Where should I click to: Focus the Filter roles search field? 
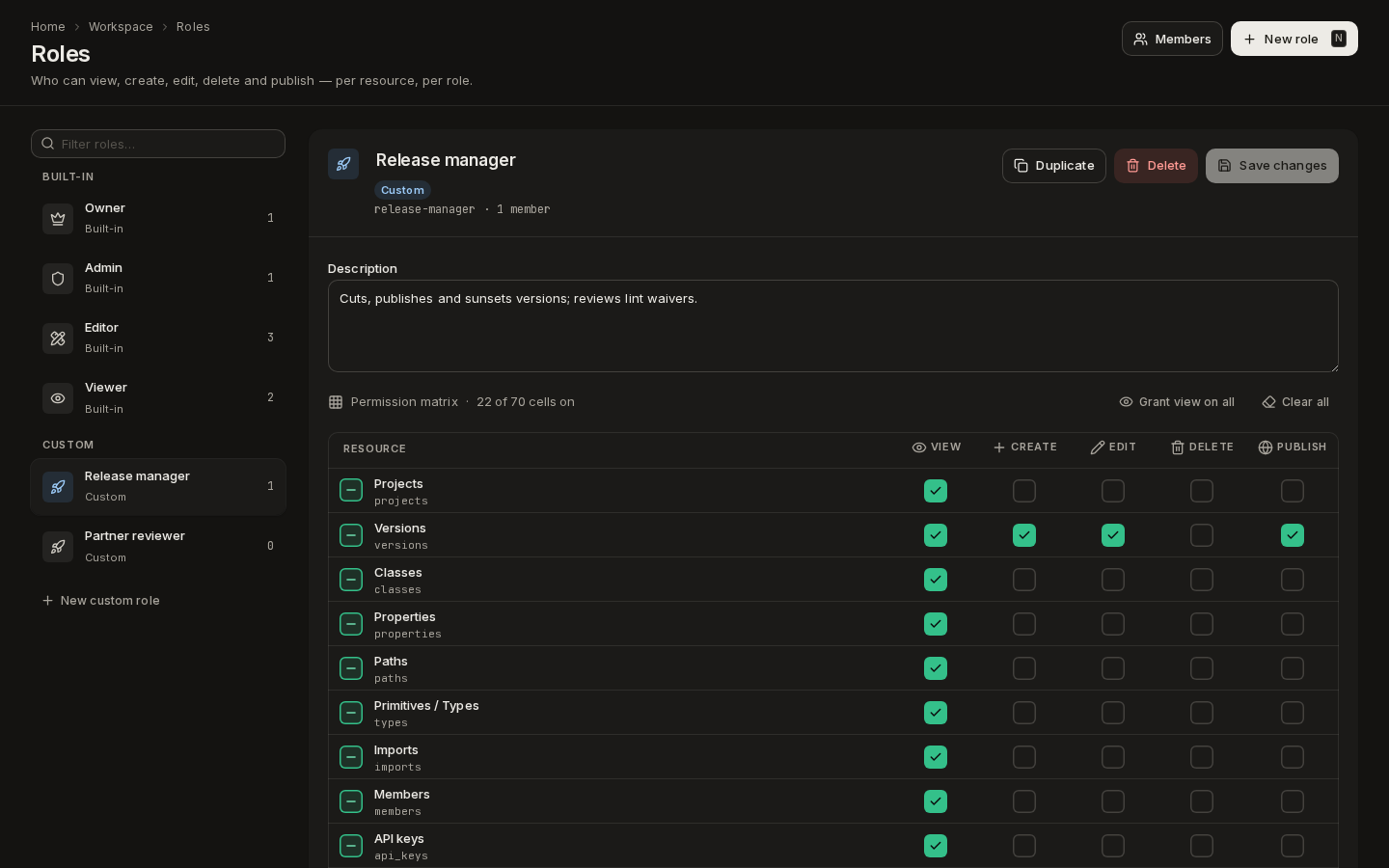(x=158, y=144)
